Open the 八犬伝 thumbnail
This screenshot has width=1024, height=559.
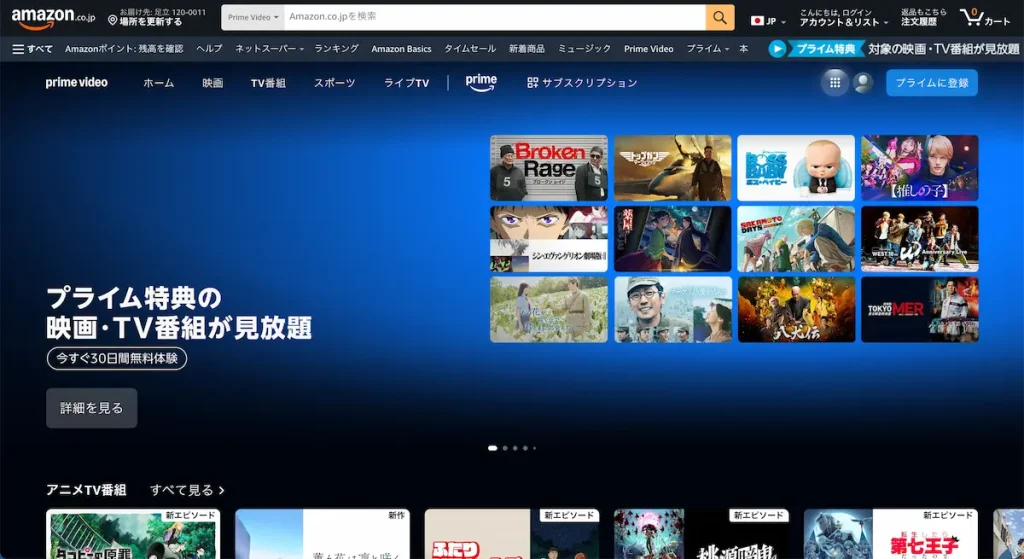click(x=796, y=310)
